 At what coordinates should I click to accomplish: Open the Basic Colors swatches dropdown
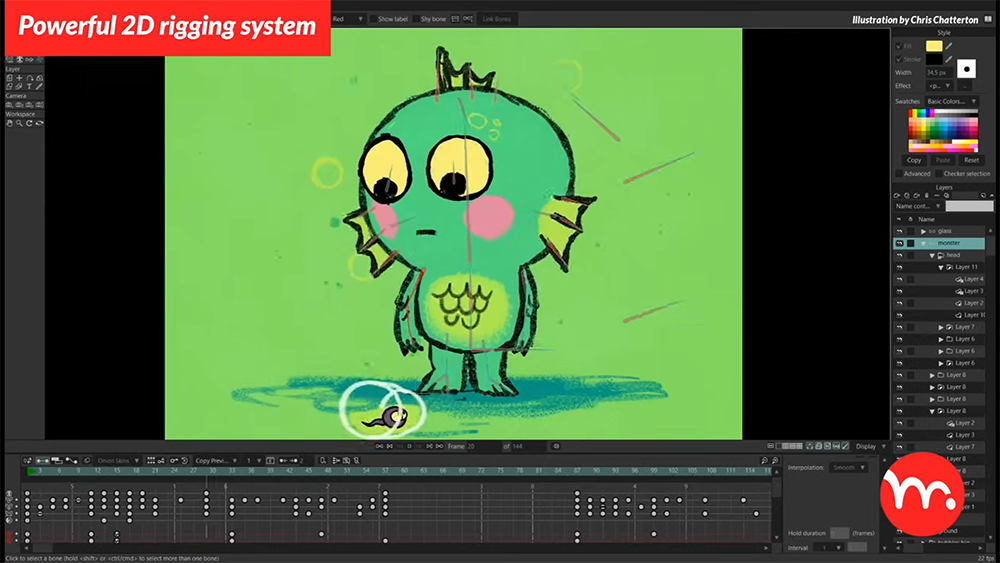[x=952, y=101]
